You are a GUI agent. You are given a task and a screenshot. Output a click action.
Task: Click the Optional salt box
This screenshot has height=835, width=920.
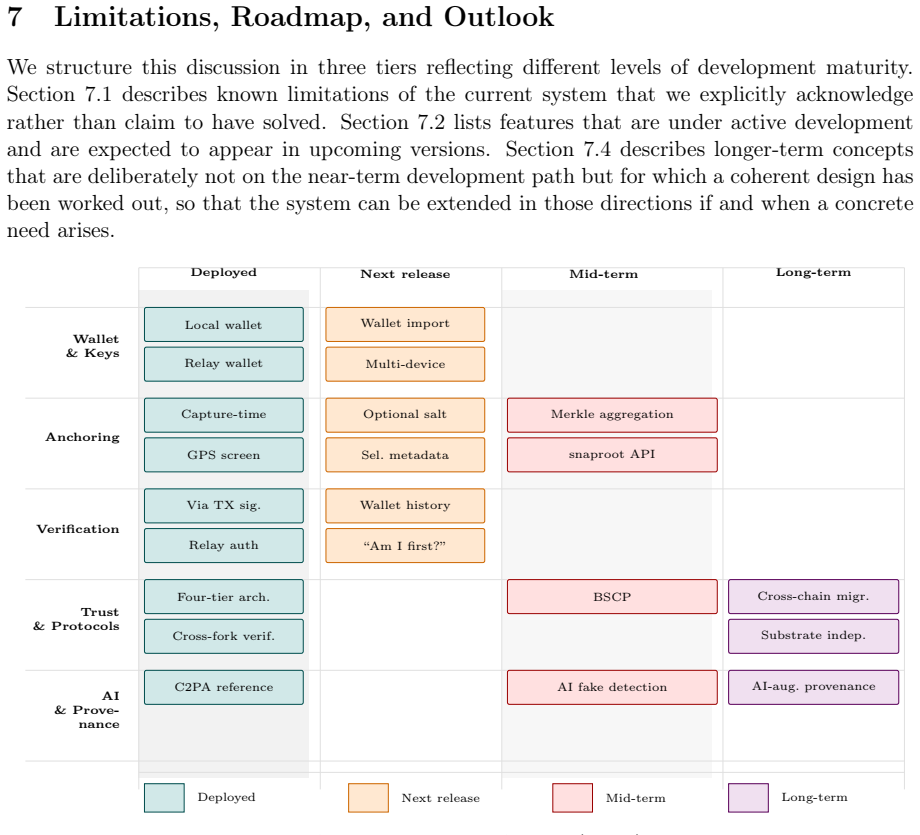[405, 415]
